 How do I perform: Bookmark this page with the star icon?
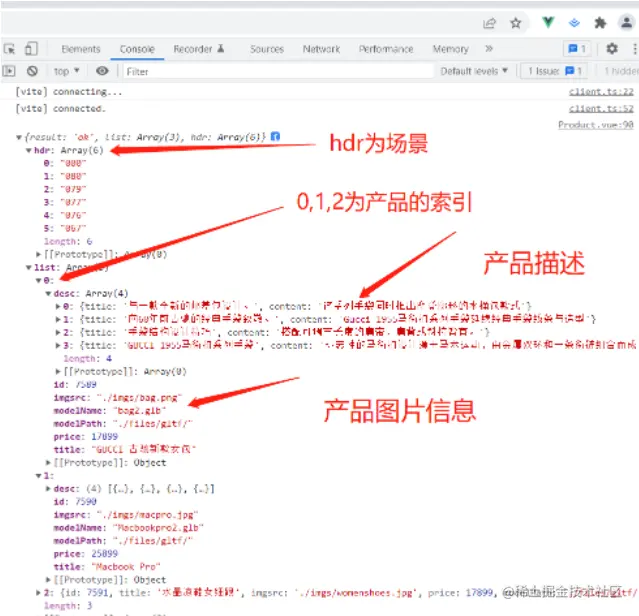tap(516, 23)
